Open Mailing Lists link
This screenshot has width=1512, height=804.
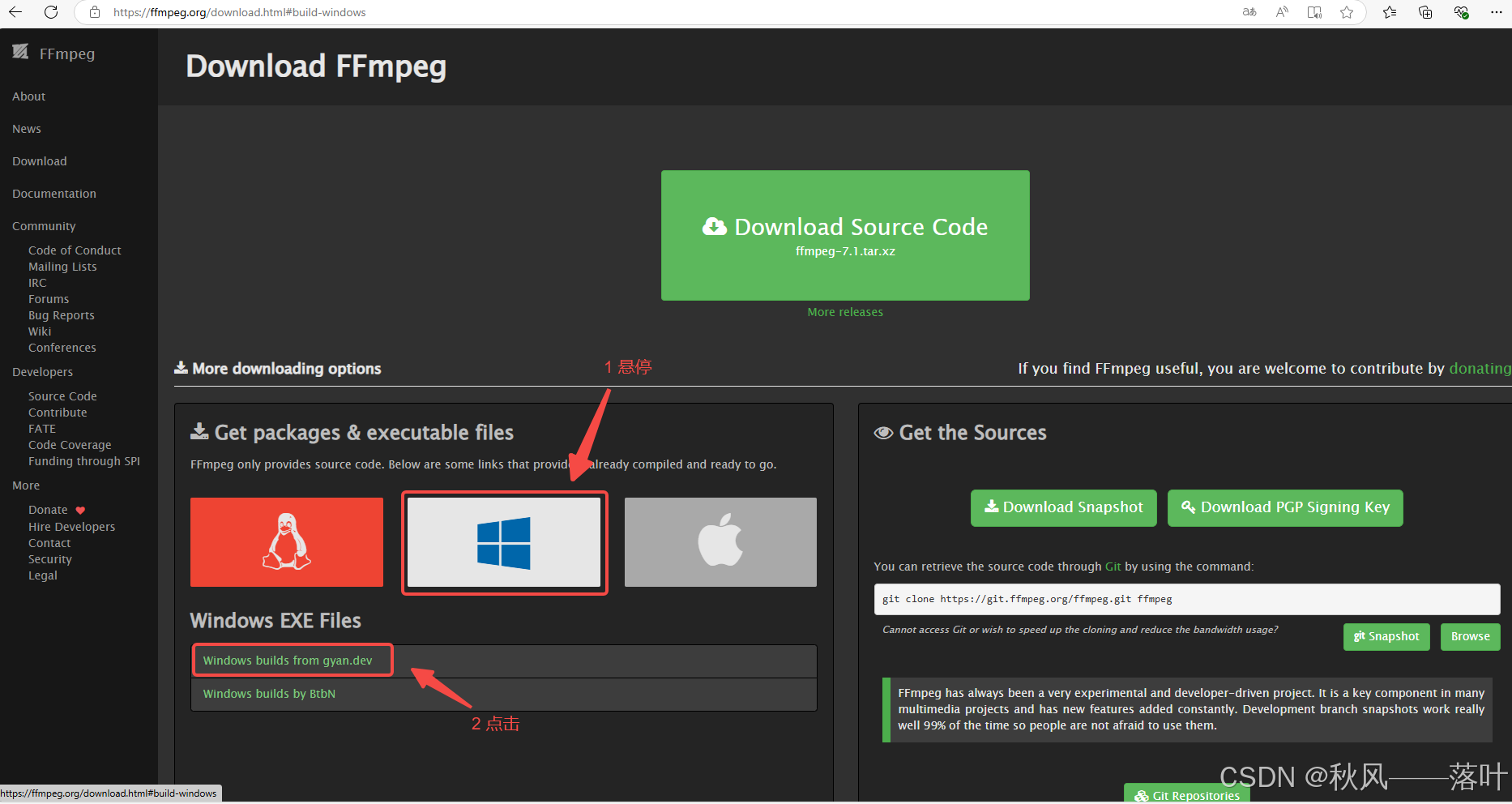[x=62, y=267]
